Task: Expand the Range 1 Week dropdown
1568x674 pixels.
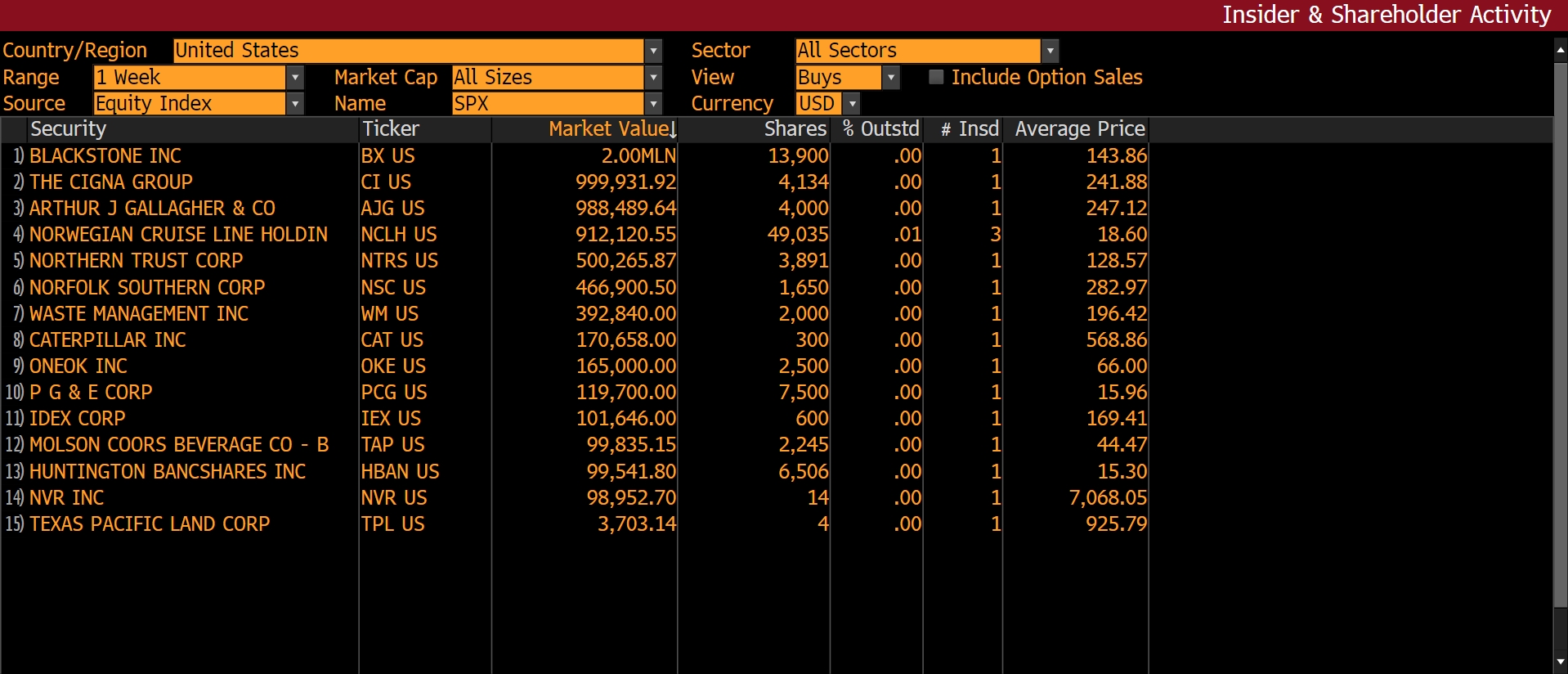Action: click(295, 78)
